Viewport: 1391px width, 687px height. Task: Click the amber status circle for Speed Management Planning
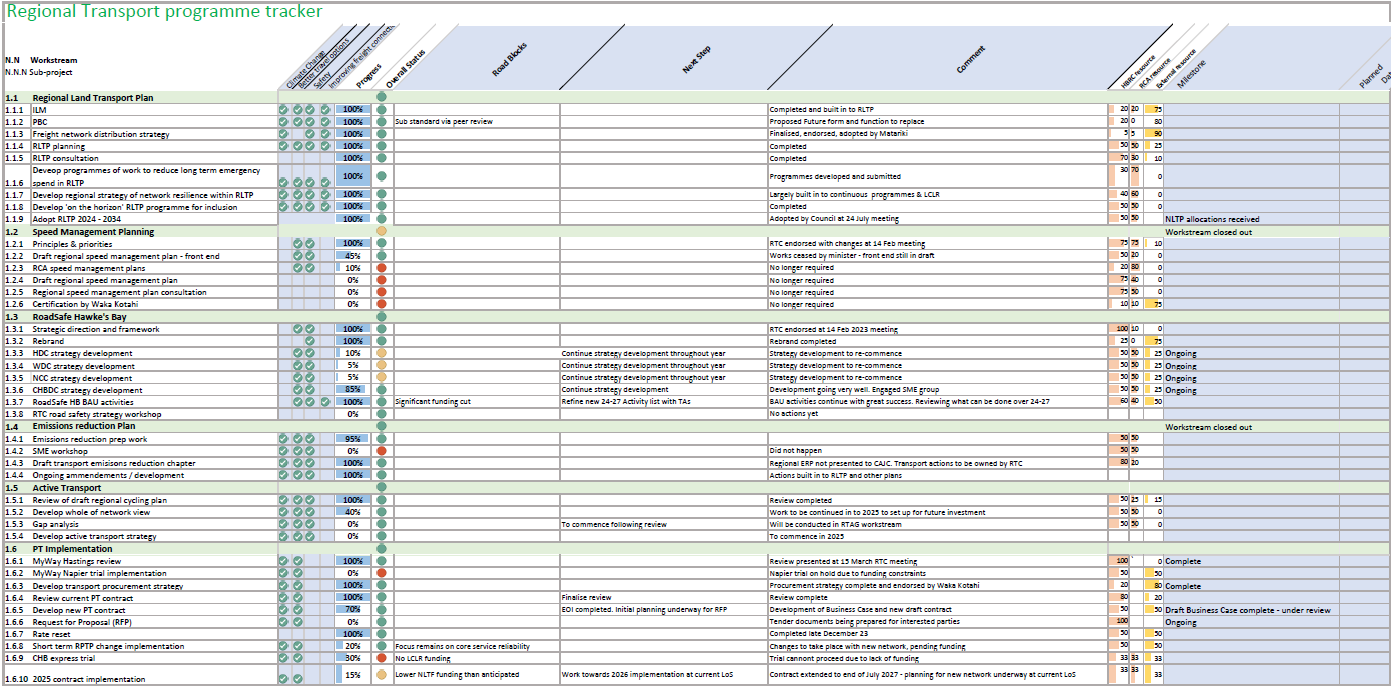(381, 232)
